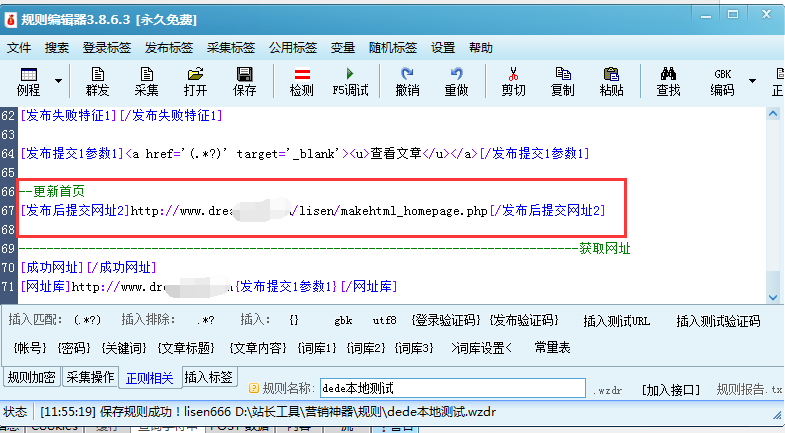Insert the {帐号} tag
The width and height of the screenshot is (785, 433).
(x=30, y=347)
